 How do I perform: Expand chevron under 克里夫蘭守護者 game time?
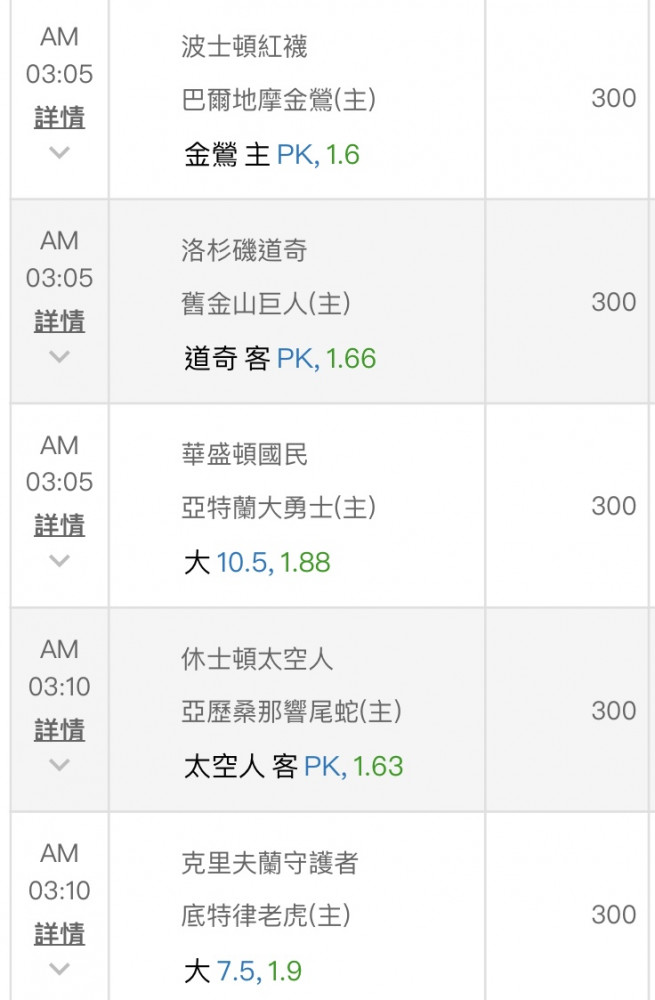click(59, 969)
